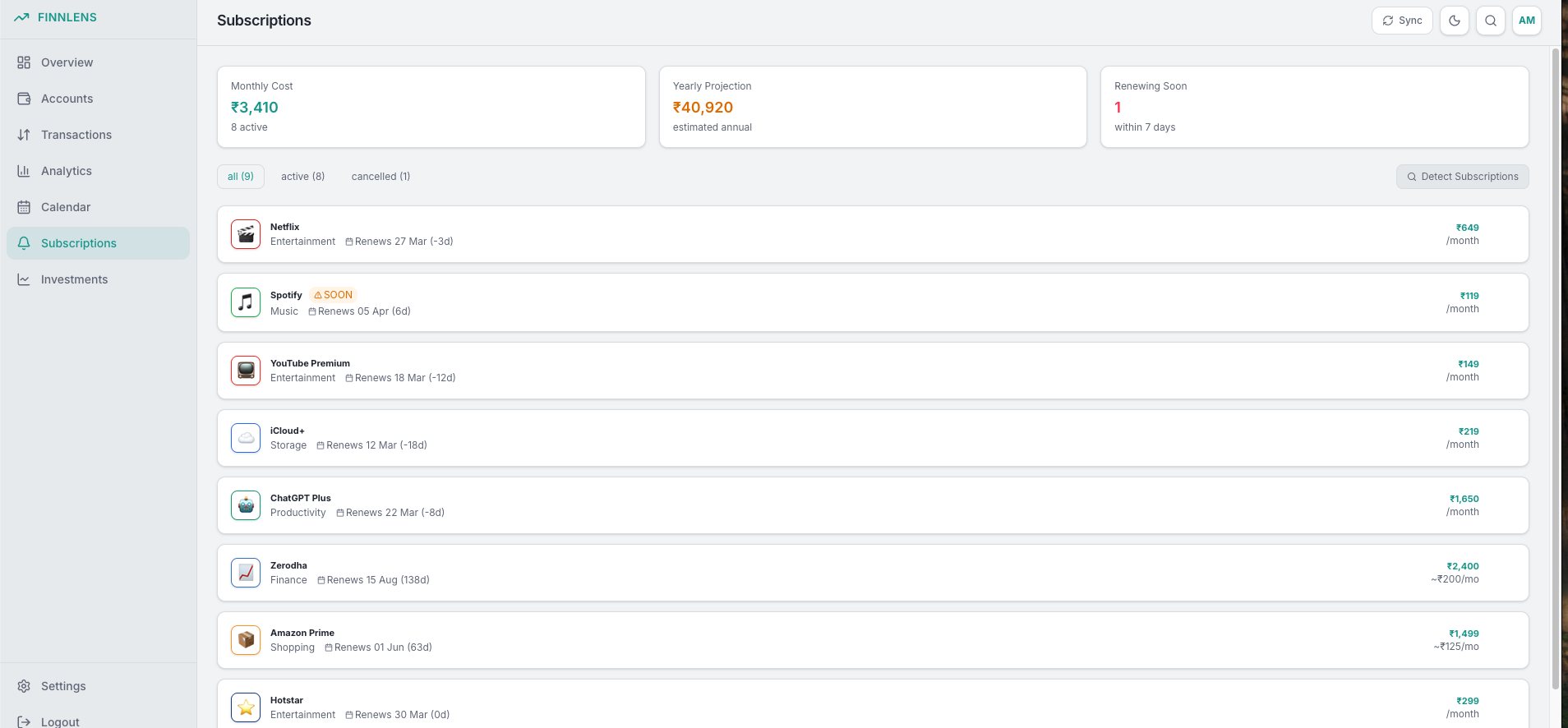Open the Calendar section
Viewport: 1568px width, 728px height.
tap(98, 207)
